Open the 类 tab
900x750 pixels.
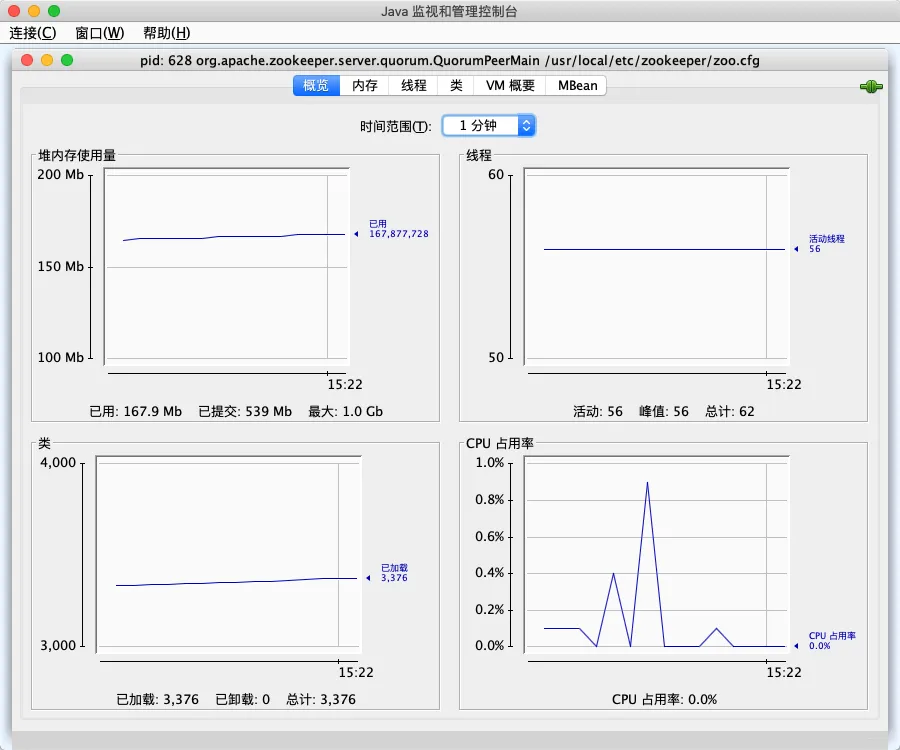pos(456,86)
